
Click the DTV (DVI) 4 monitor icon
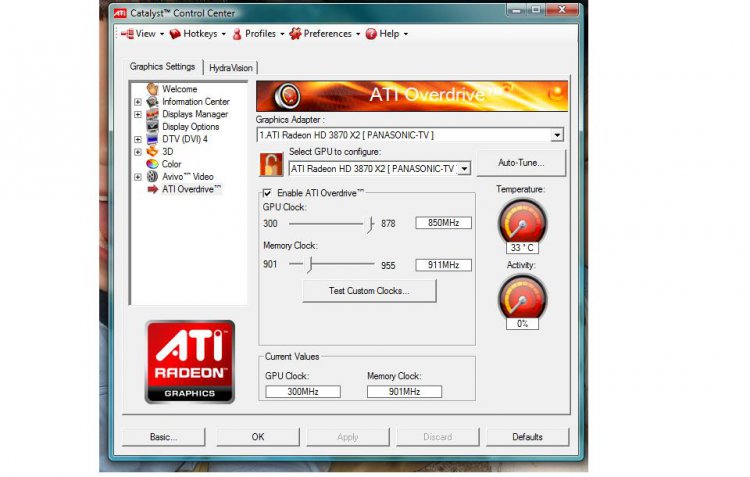[x=153, y=139]
